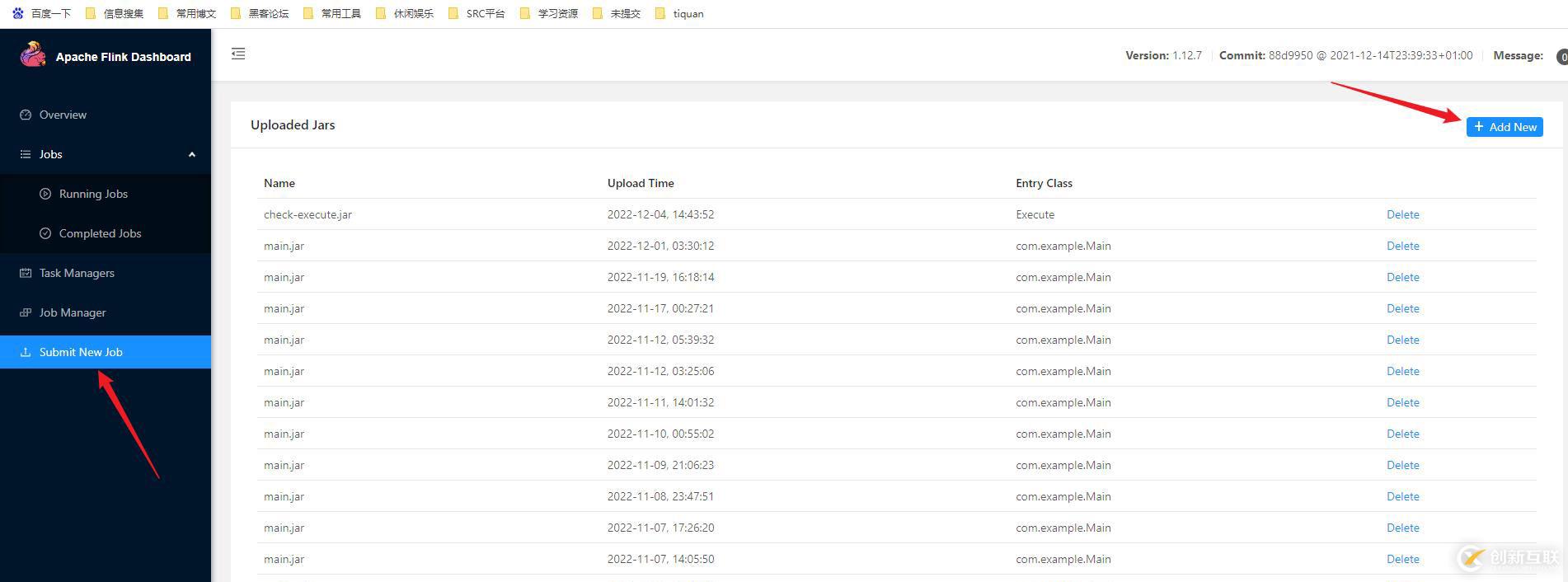The height and width of the screenshot is (582, 1568).
Task: Open the SRC平台 bookmark folder
Action: pyautogui.click(x=477, y=13)
